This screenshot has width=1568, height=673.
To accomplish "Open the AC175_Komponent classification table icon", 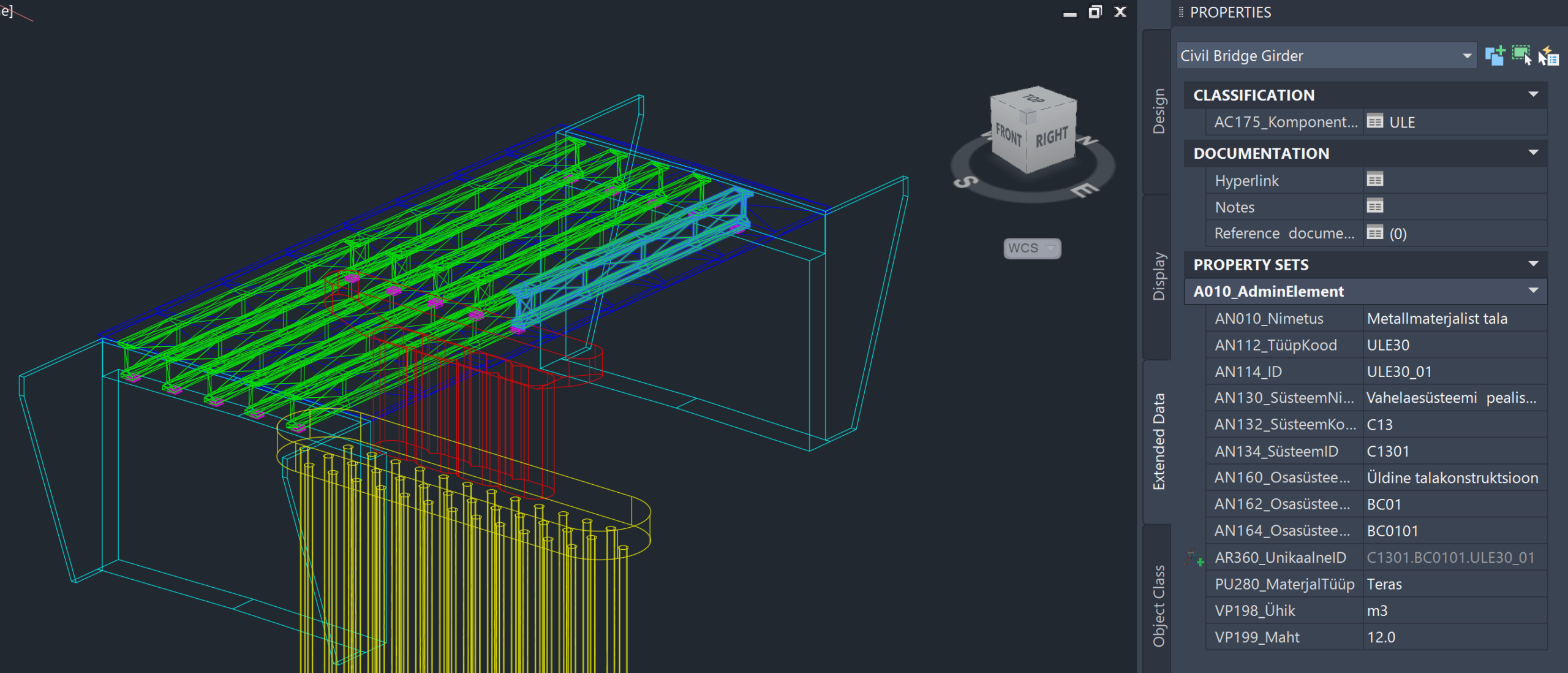I will (1375, 121).
